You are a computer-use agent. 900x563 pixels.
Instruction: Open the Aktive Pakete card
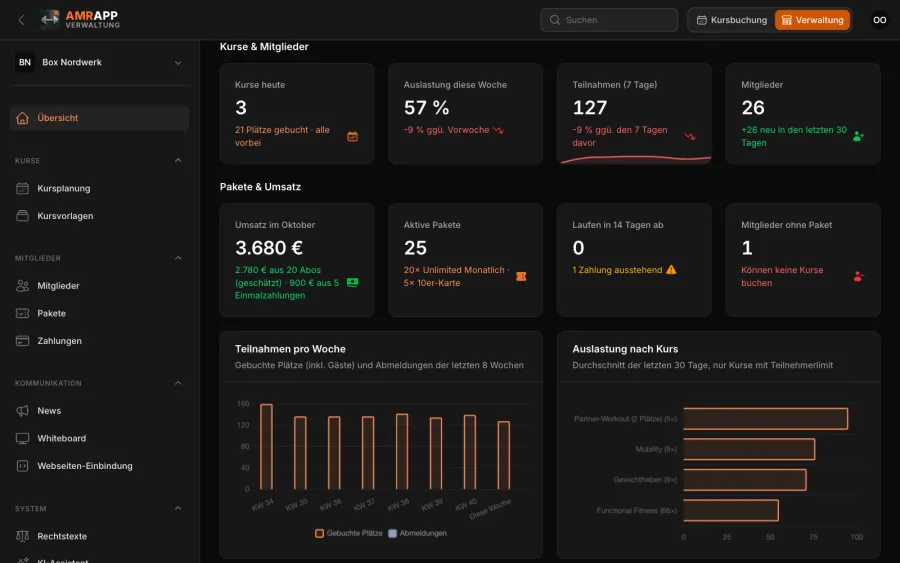(465, 259)
